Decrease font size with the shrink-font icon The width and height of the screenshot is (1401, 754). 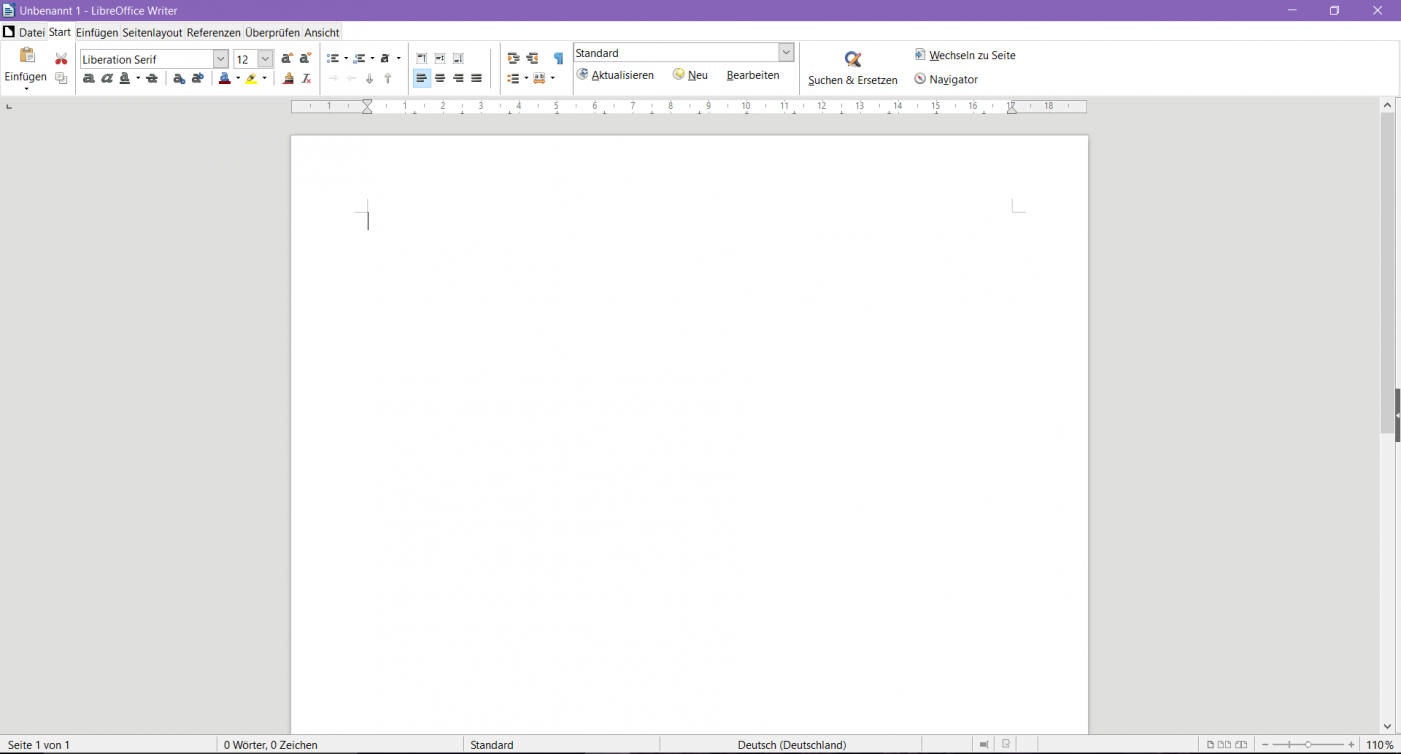[x=305, y=58]
